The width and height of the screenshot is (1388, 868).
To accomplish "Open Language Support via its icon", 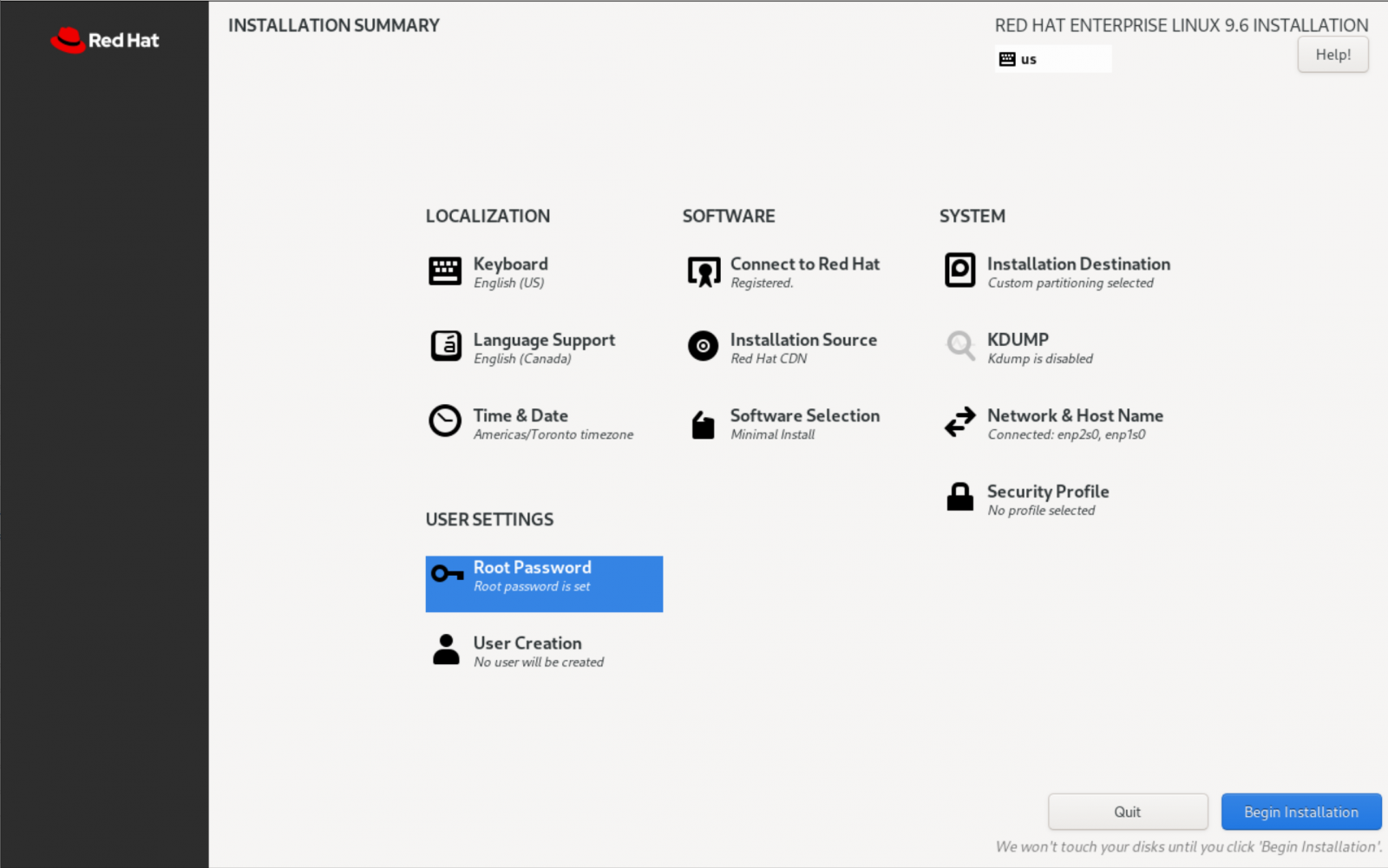I will coord(446,347).
